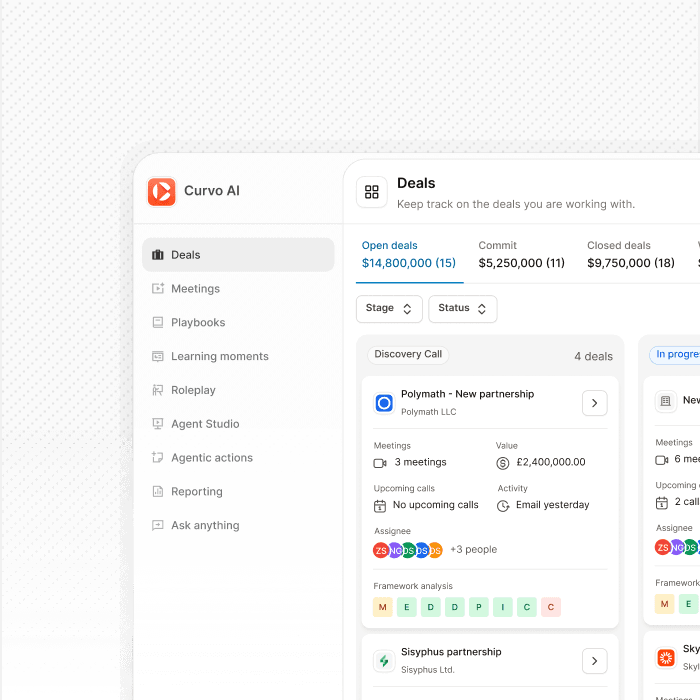
Task: Click the dollar icon beside £2,400,000.00
Action: tap(503, 463)
